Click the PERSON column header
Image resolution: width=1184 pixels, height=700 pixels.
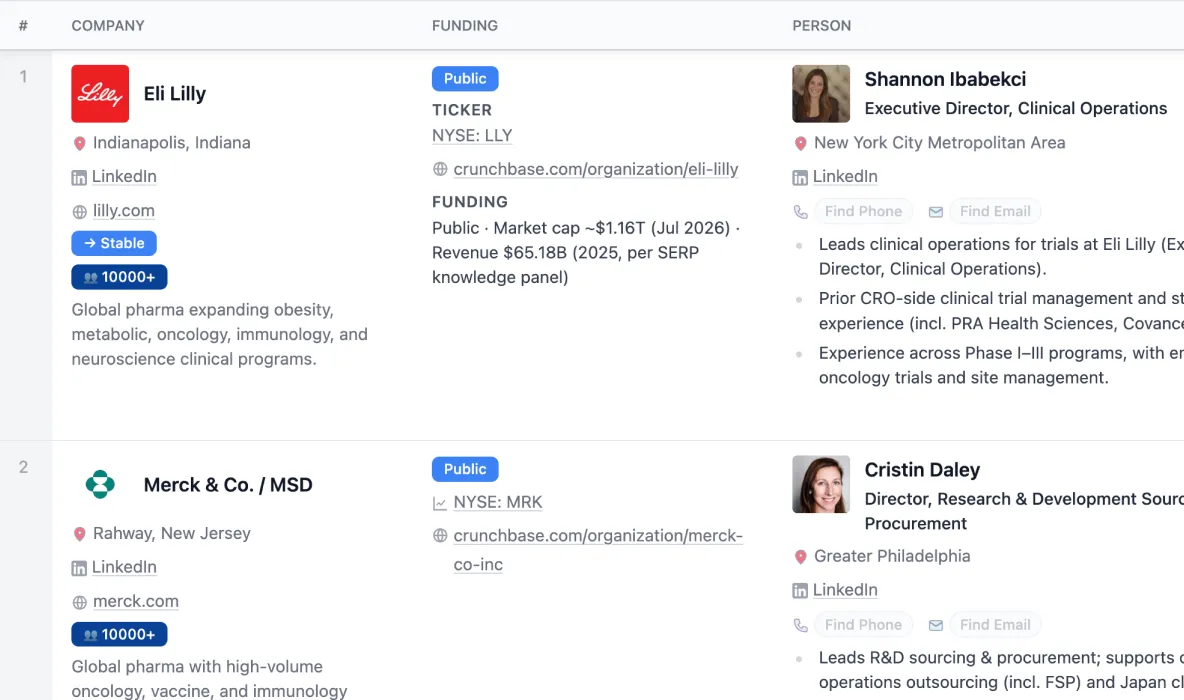pos(822,26)
